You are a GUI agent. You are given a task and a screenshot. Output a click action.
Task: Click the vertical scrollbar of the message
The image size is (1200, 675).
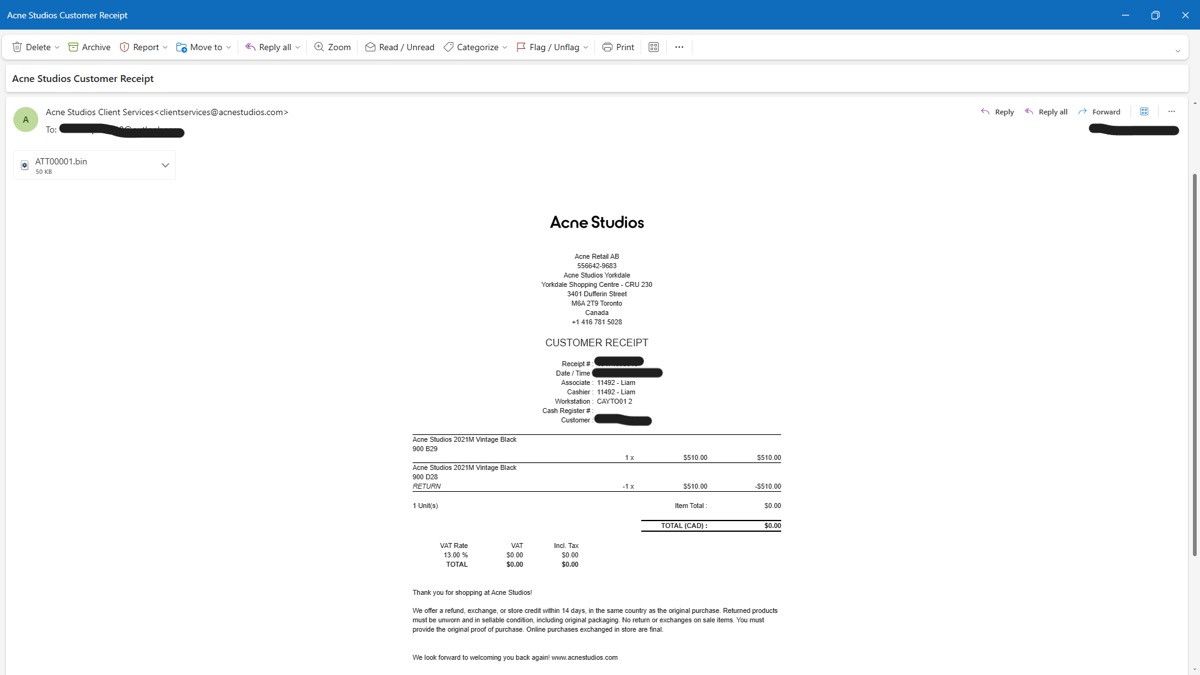[x=1195, y=364]
